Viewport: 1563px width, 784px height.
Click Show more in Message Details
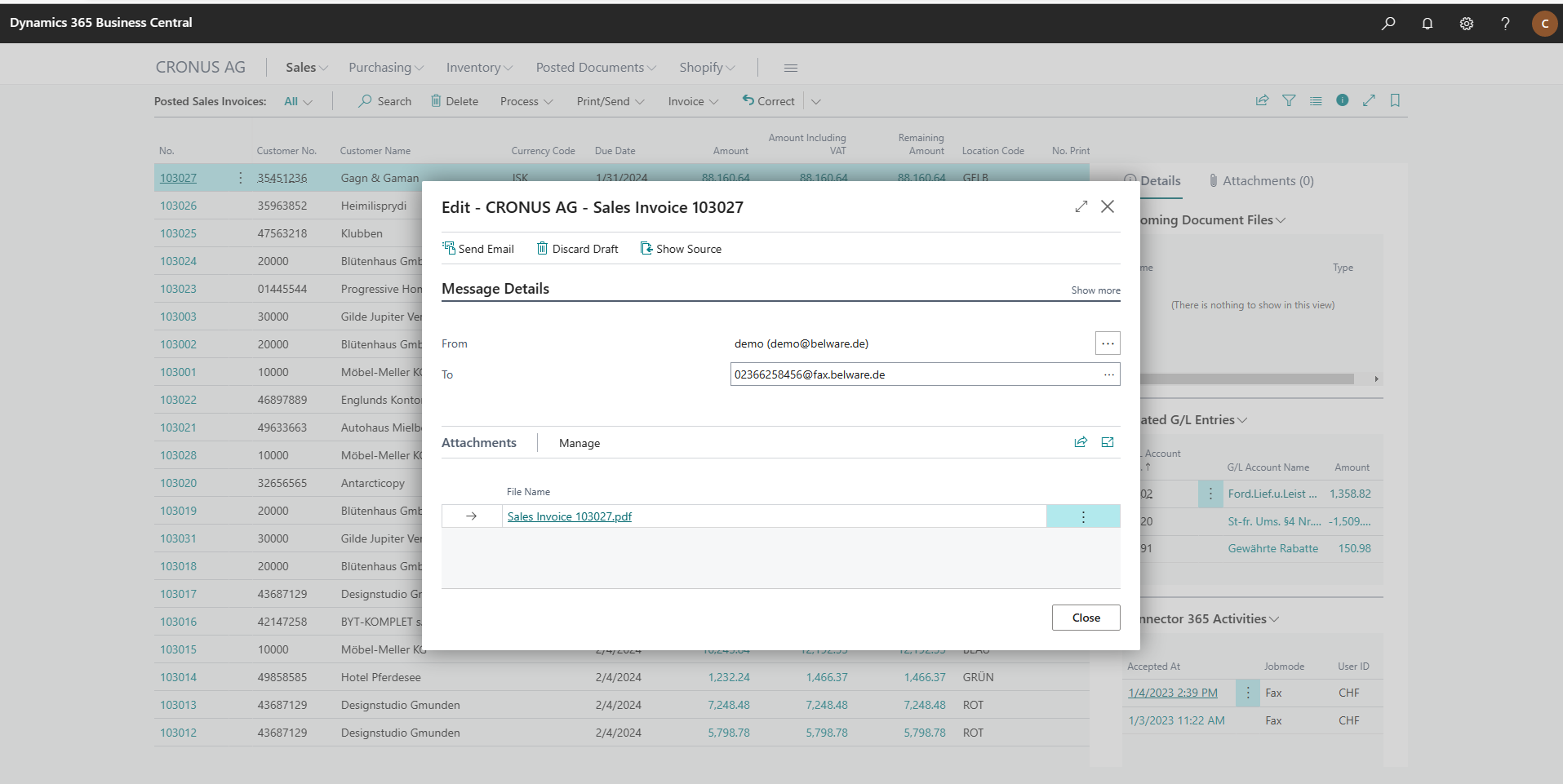point(1095,290)
